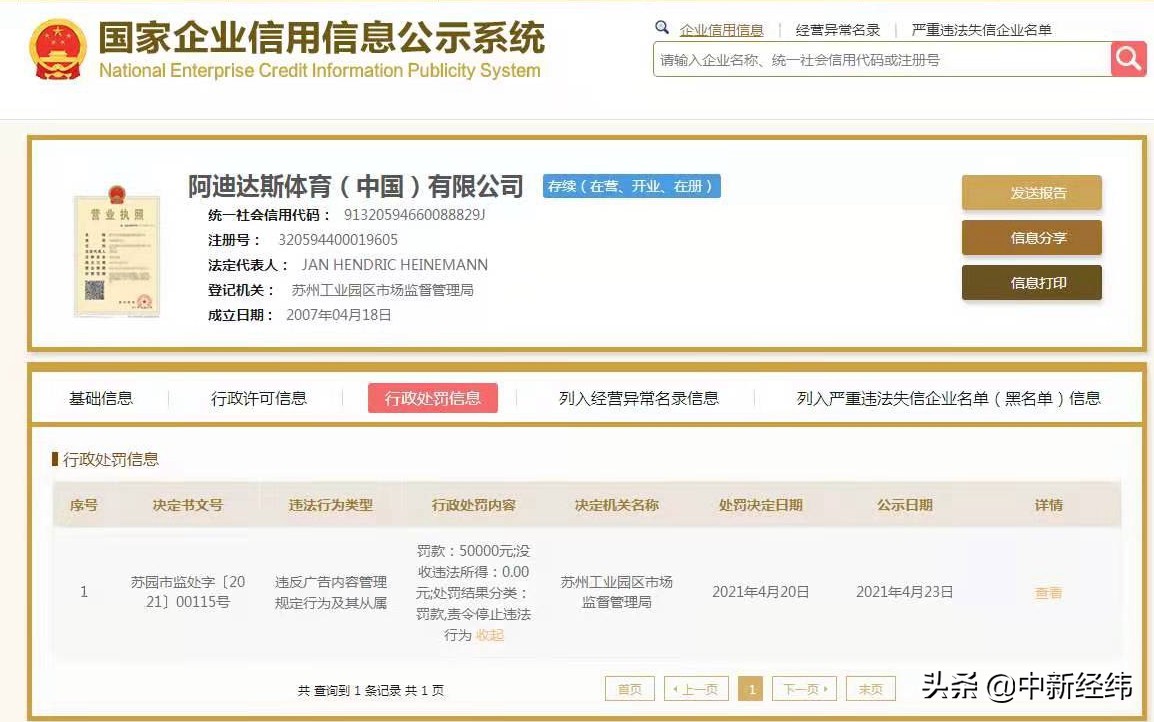Viewport: 1154px width, 722px height.
Task: Click the 存续（在营、开业、在册）status badge
Action: (631, 186)
